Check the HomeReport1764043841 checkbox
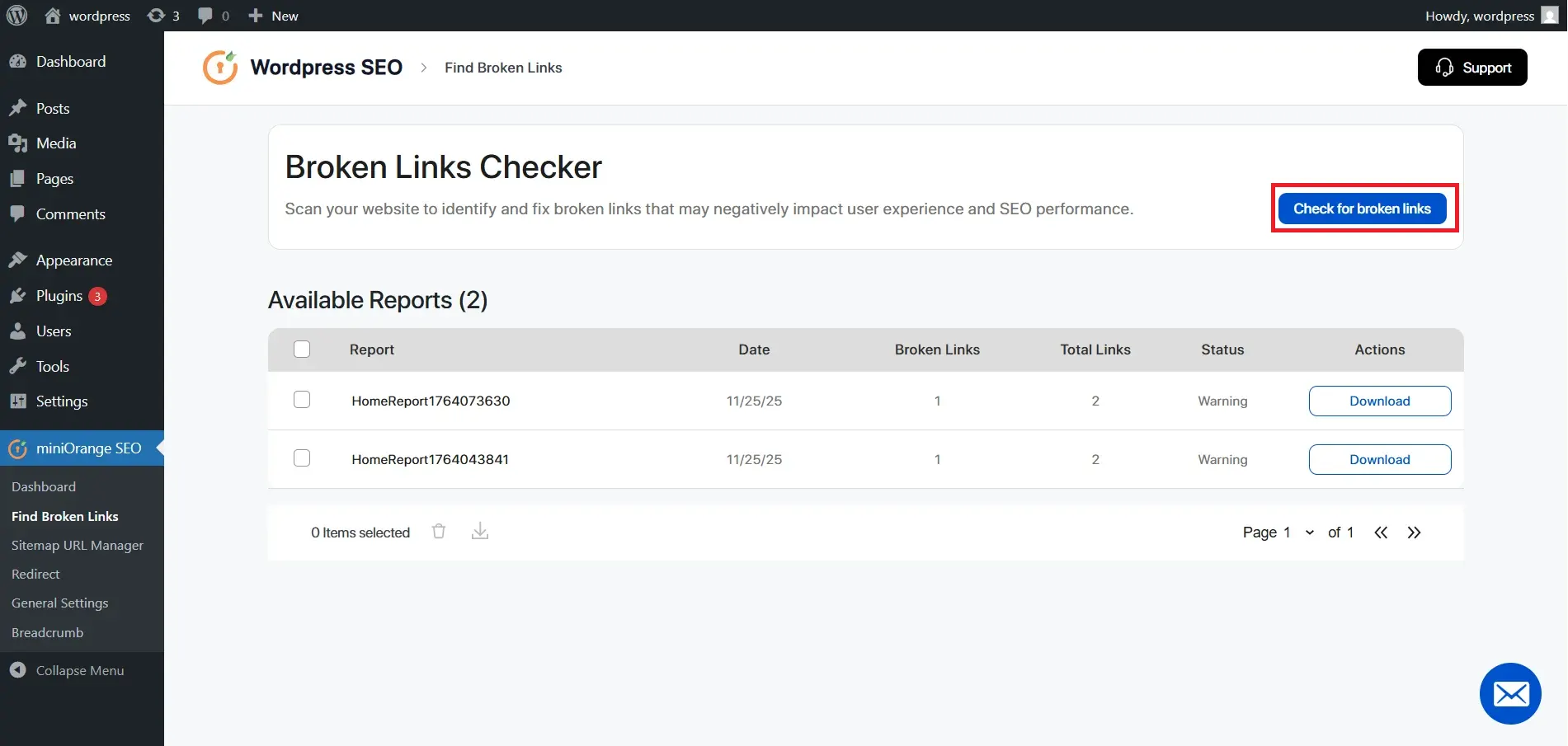 tap(302, 458)
